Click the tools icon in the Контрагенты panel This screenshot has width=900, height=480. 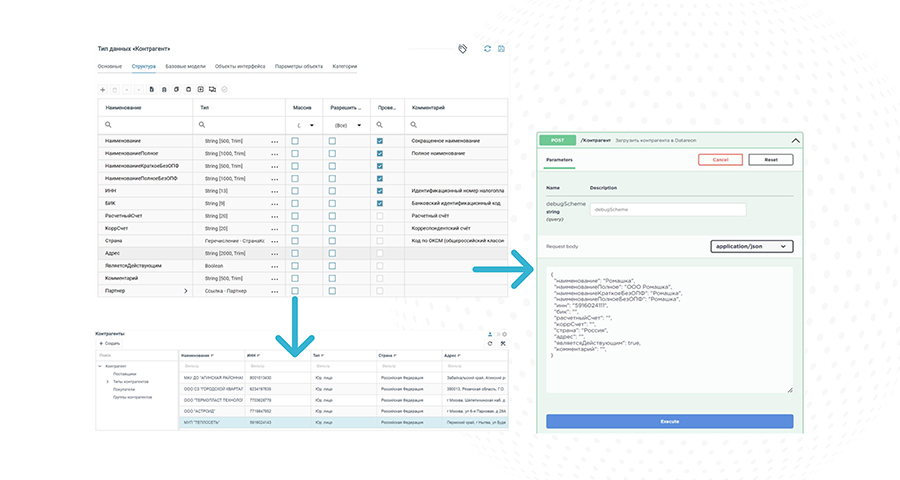pyautogui.click(x=502, y=344)
